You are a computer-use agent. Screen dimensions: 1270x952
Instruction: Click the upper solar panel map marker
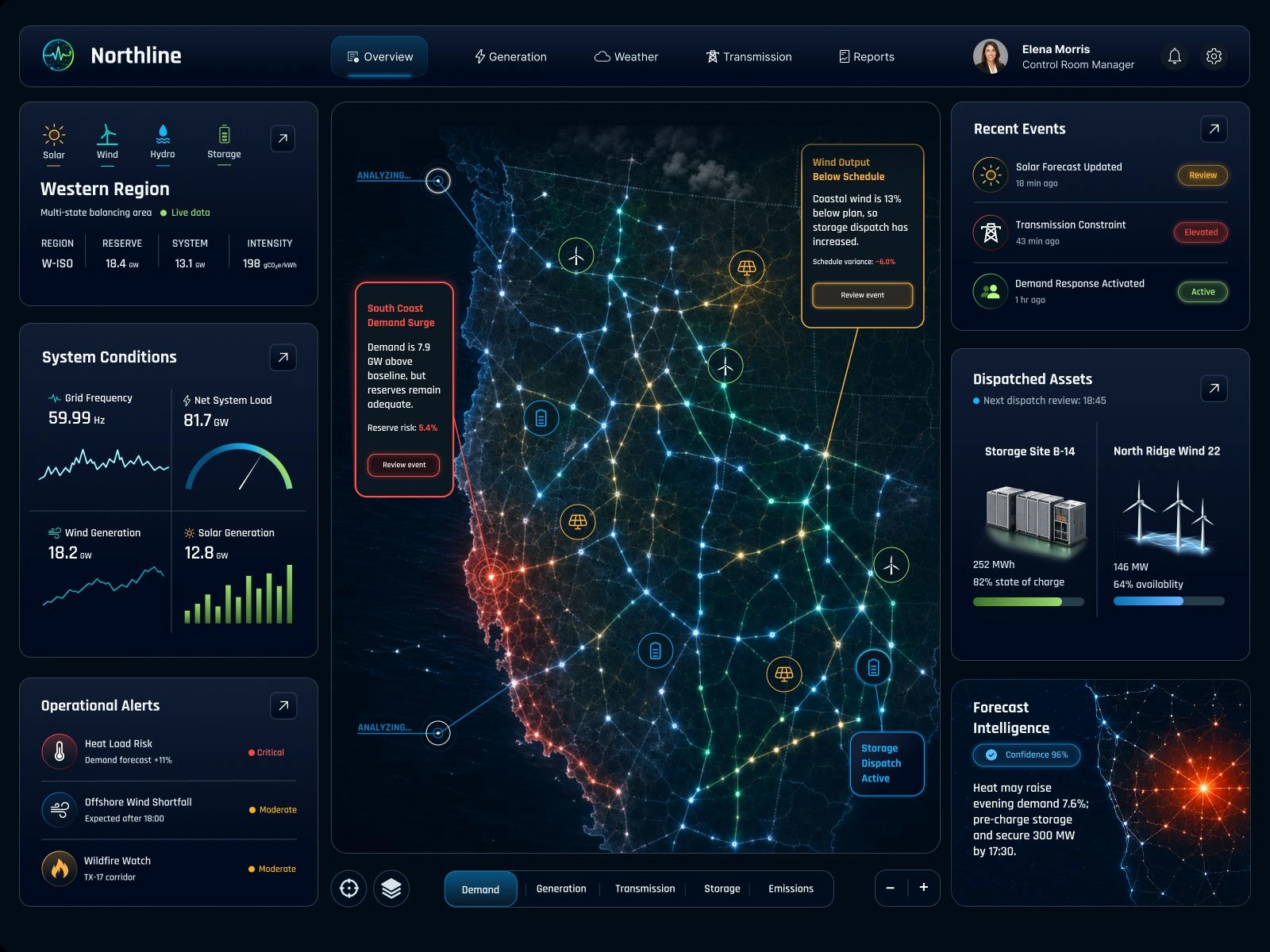pos(747,267)
